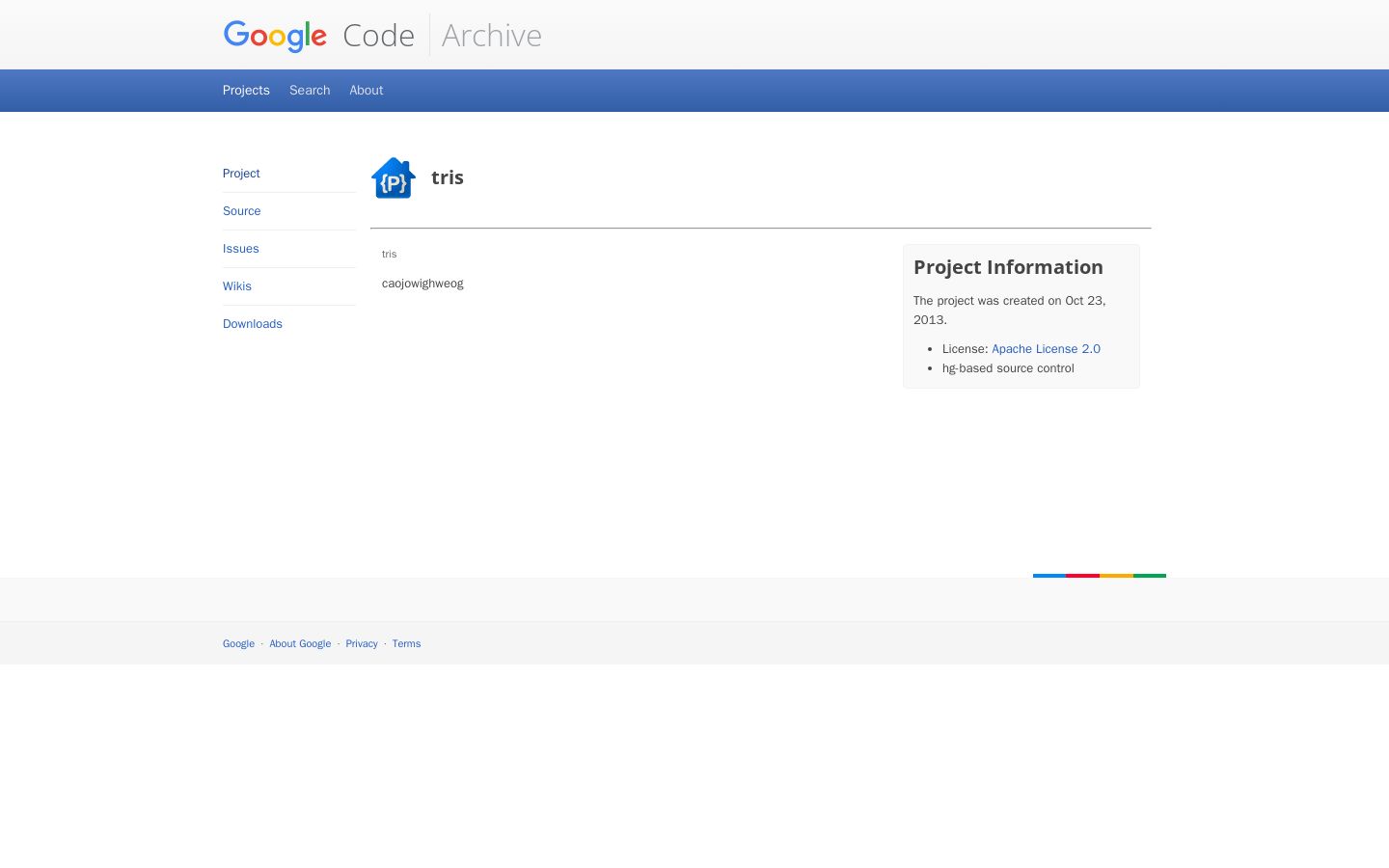Follow the Apache License 2.0 link
Image resolution: width=1389 pixels, height=868 pixels.
coord(1046,349)
